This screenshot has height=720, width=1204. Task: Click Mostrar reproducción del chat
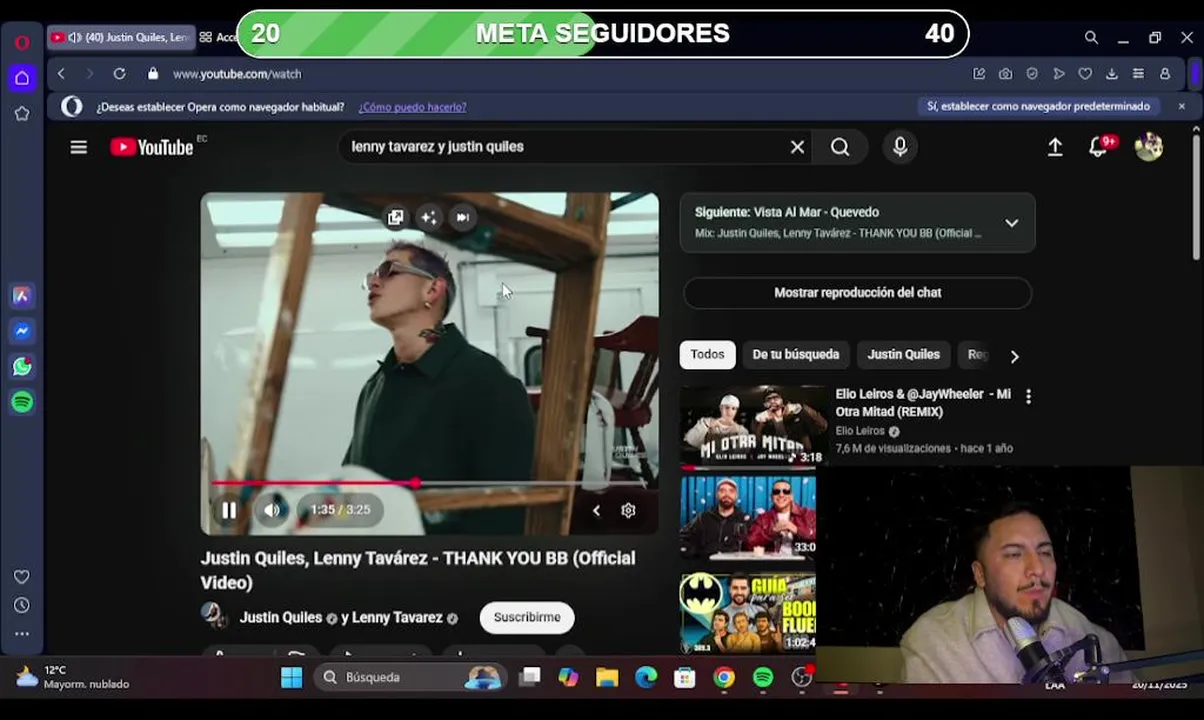click(x=857, y=293)
